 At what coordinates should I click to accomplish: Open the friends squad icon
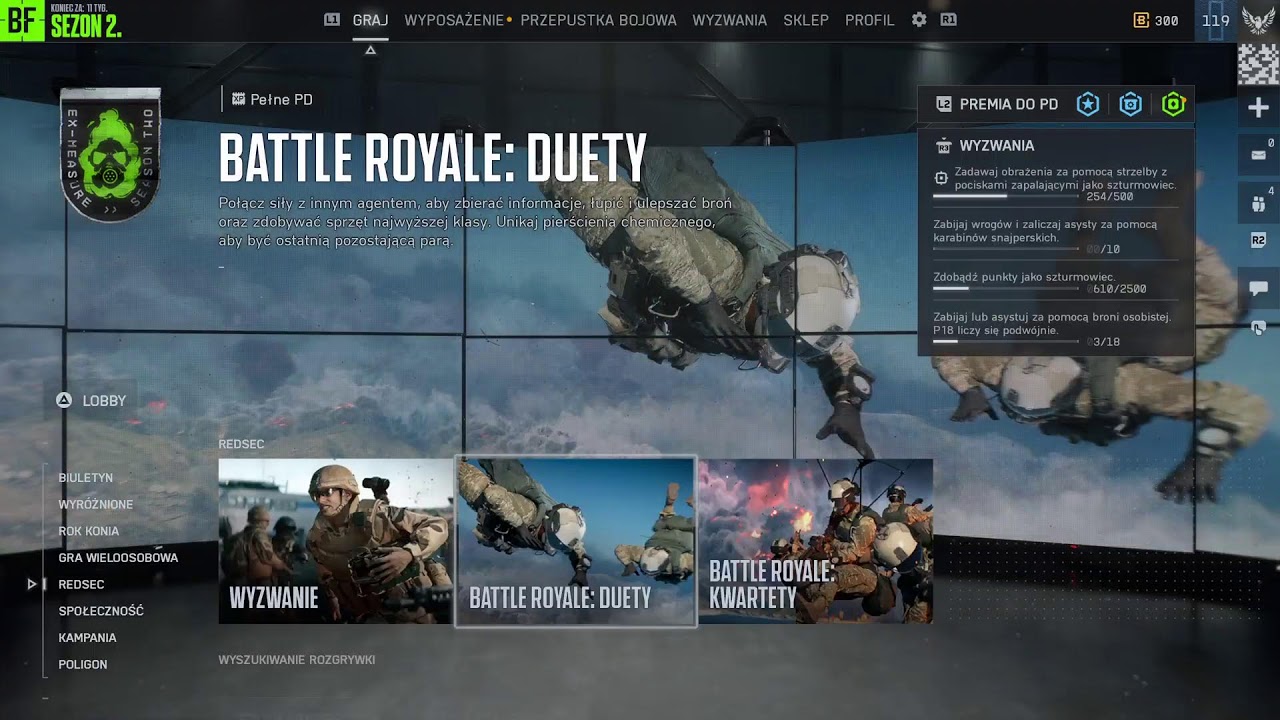[x=1258, y=203]
